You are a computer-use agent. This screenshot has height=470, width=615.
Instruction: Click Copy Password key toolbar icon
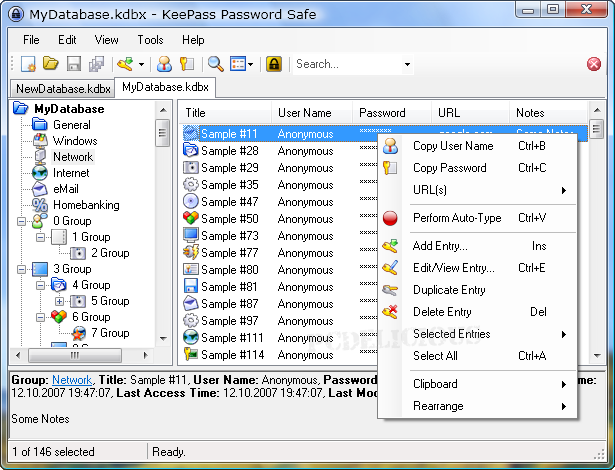(x=186, y=64)
